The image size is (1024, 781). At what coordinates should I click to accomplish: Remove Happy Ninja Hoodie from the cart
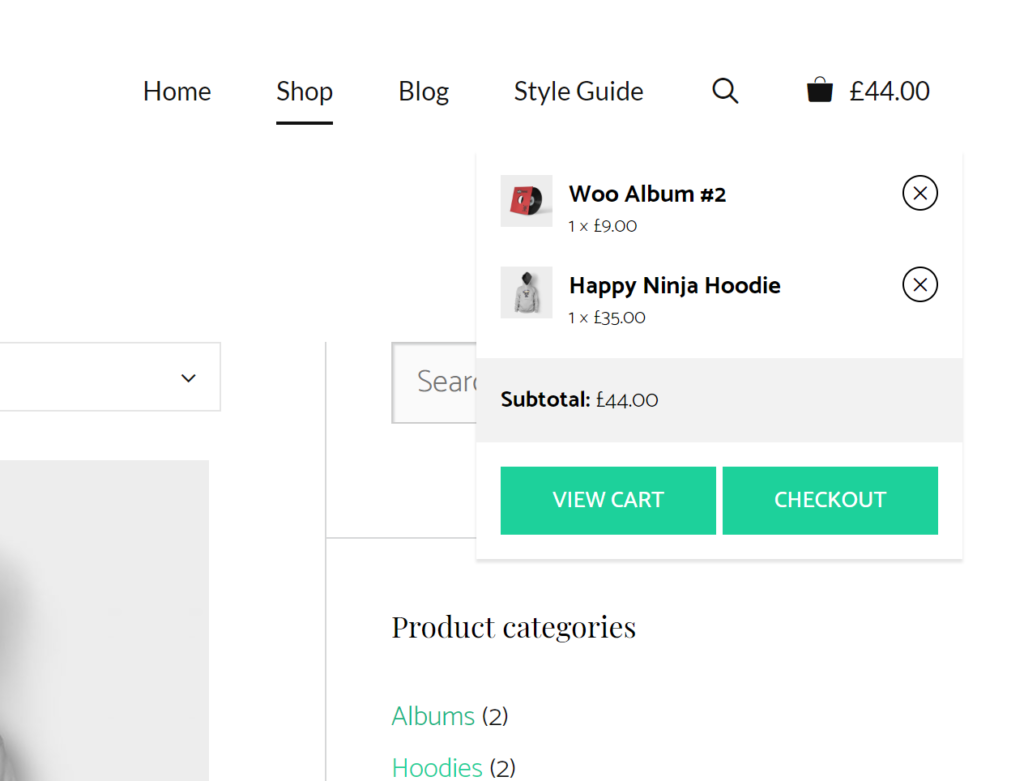[x=919, y=284]
